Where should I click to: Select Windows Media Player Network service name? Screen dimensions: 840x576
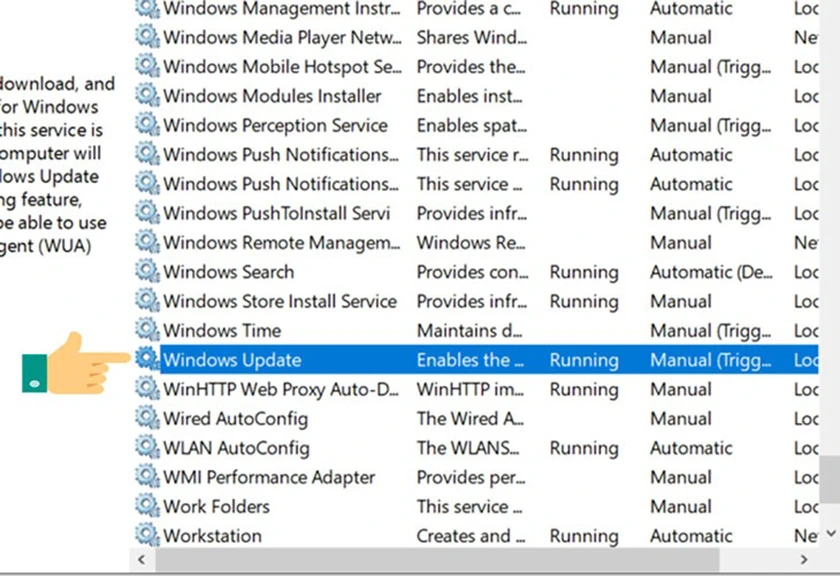tap(282, 38)
